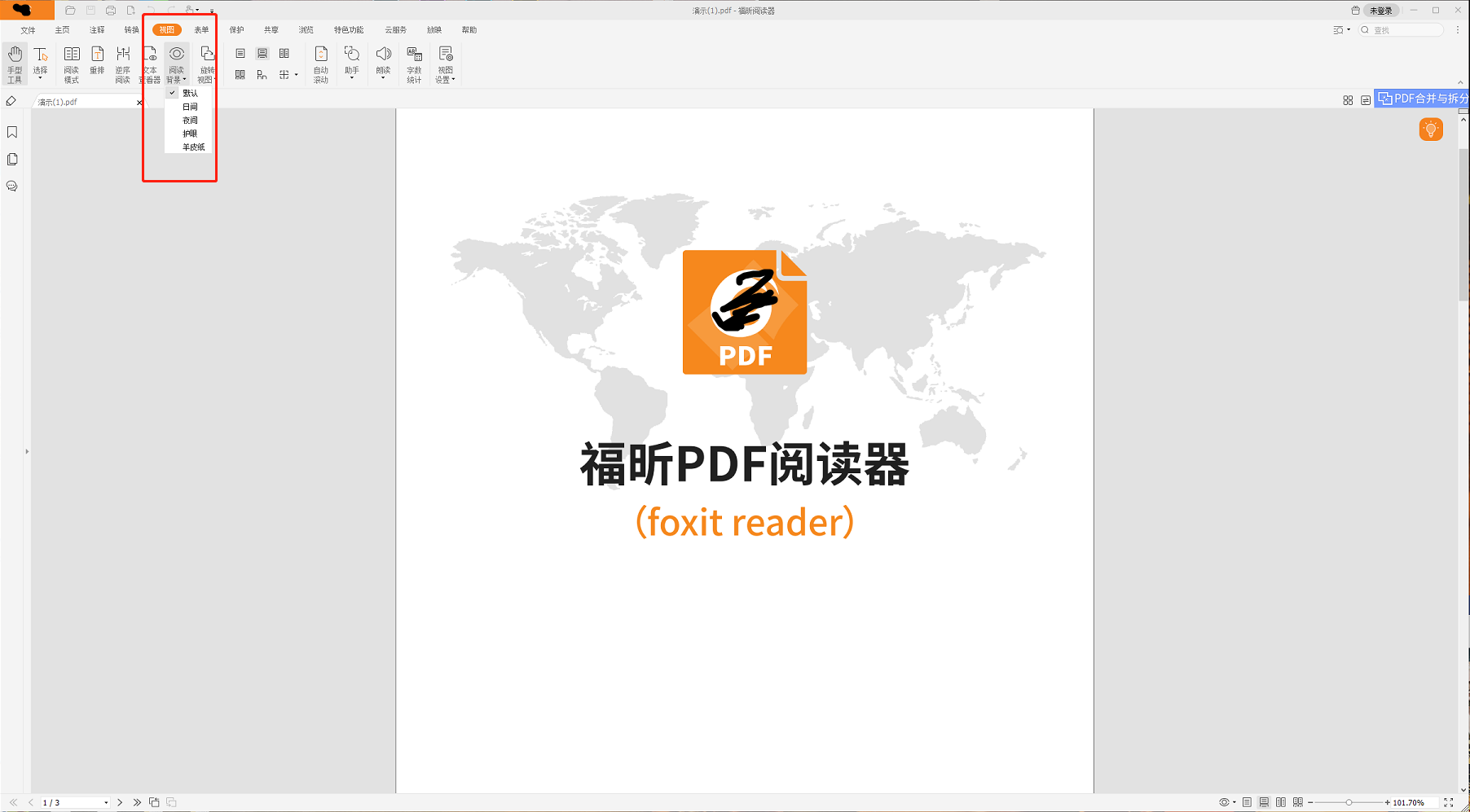Image resolution: width=1470 pixels, height=812 pixels.
Task: Open 视图设置 view settings
Action: click(x=445, y=64)
